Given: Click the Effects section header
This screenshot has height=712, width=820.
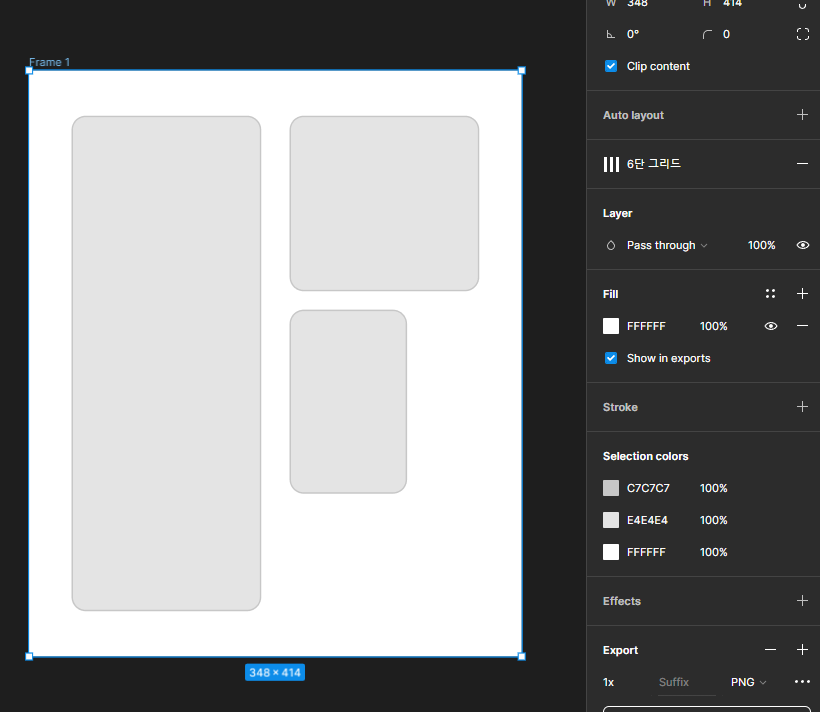Looking at the screenshot, I should pos(622,601).
